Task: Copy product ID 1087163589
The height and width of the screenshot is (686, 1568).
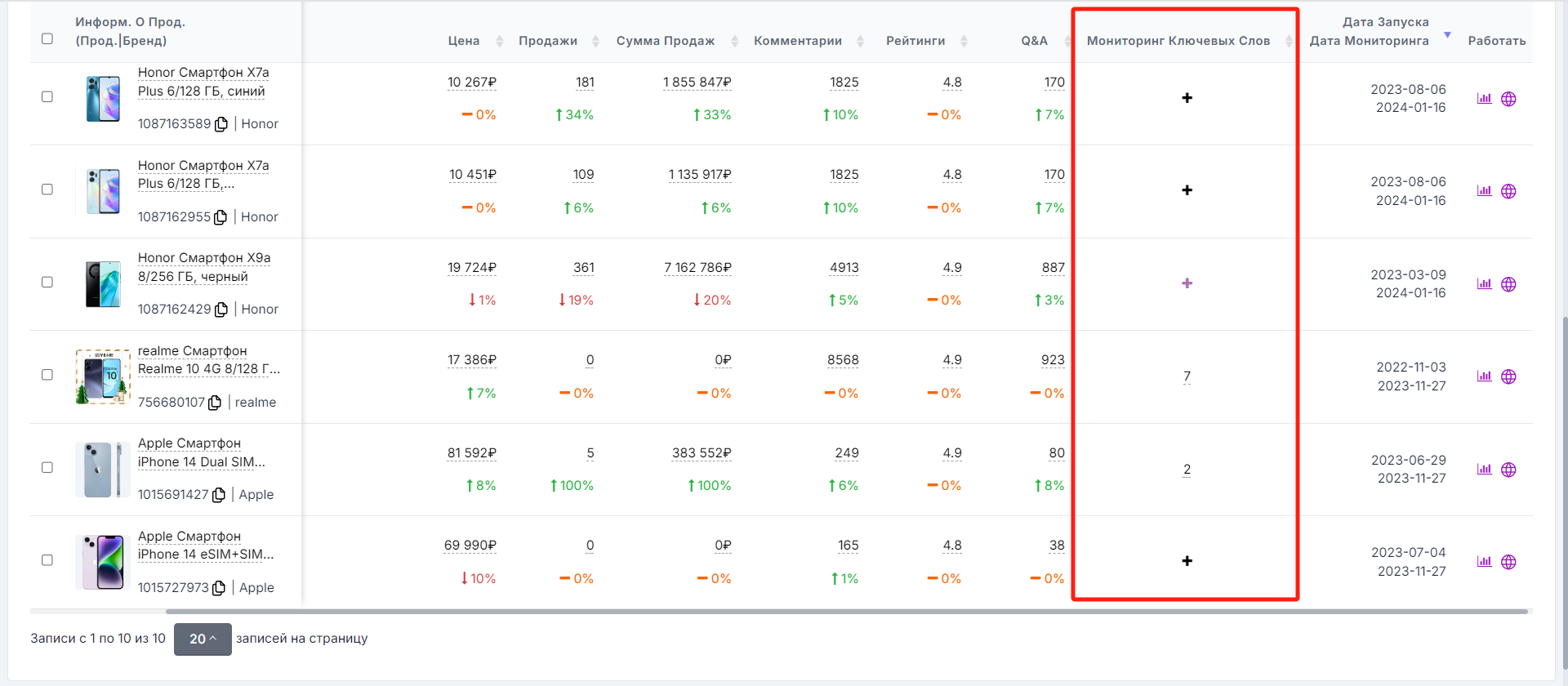Action: tap(221, 124)
